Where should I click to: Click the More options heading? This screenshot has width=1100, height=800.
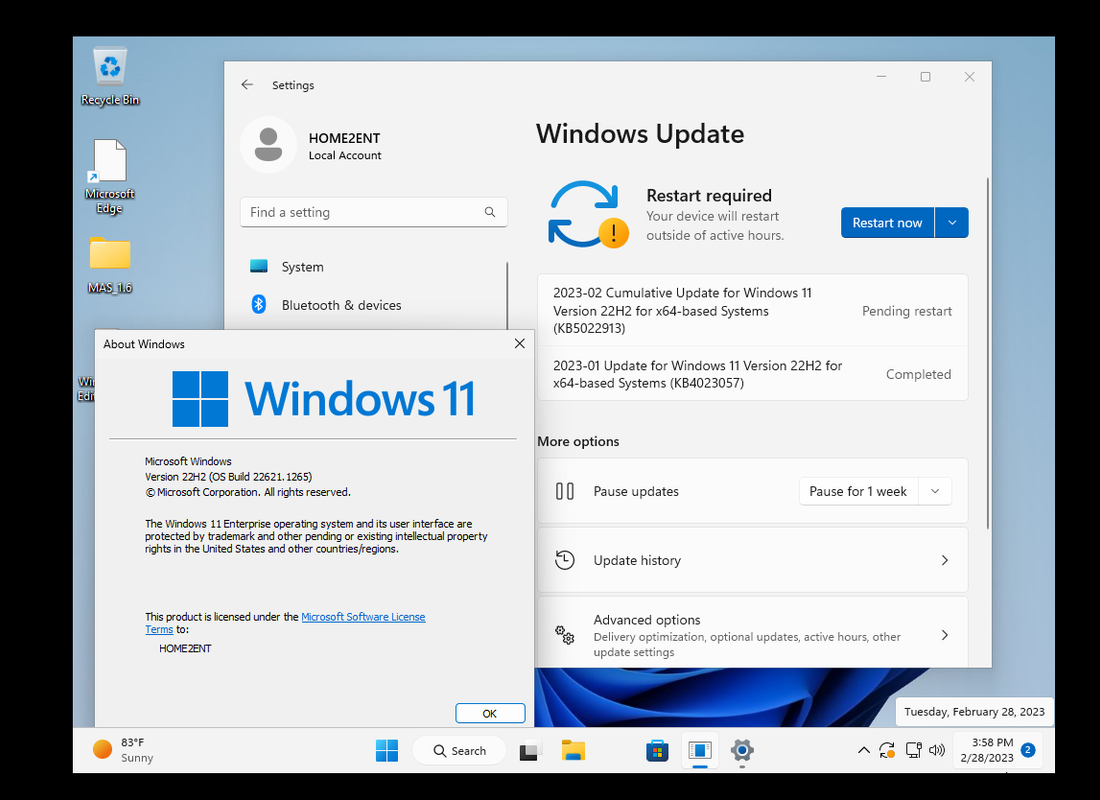(578, 441)
